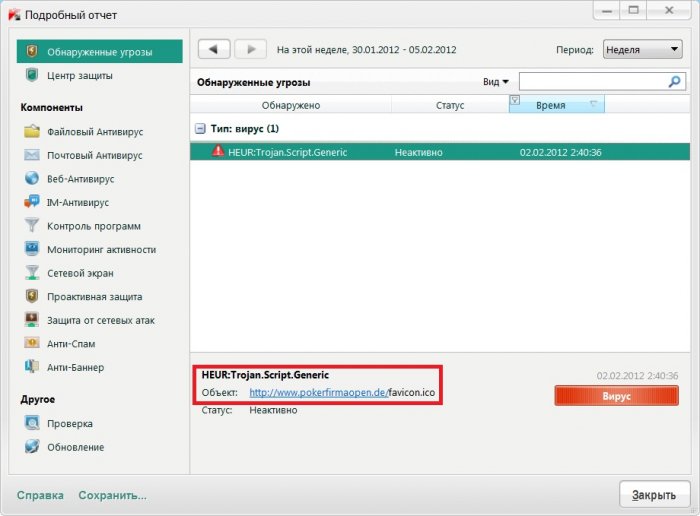The image size is (700, 516).
Task: Select Веб-Антивирус report
Action: (x=80, y=179)
